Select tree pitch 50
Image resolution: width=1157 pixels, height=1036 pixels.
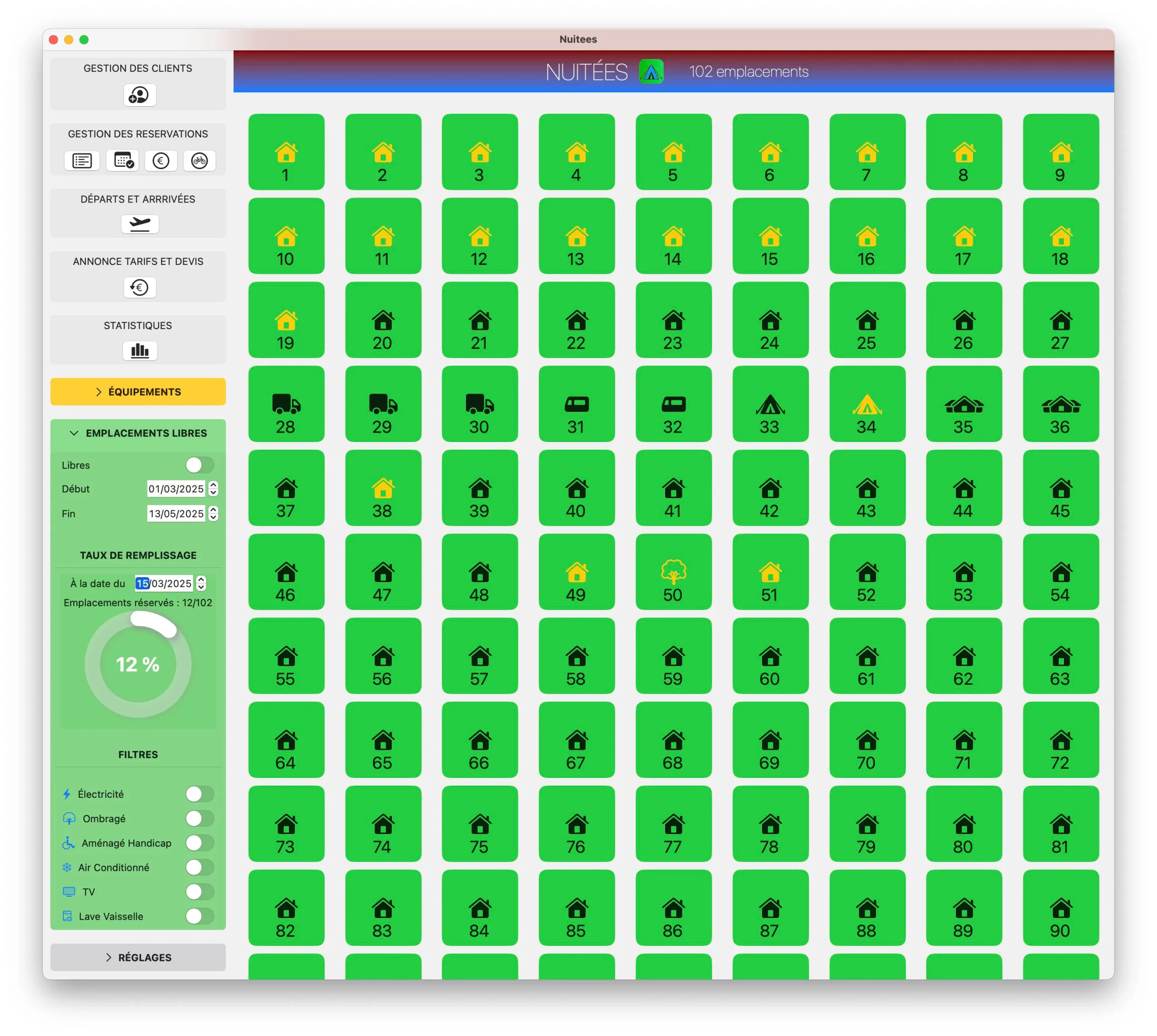(x=673, y=571)
